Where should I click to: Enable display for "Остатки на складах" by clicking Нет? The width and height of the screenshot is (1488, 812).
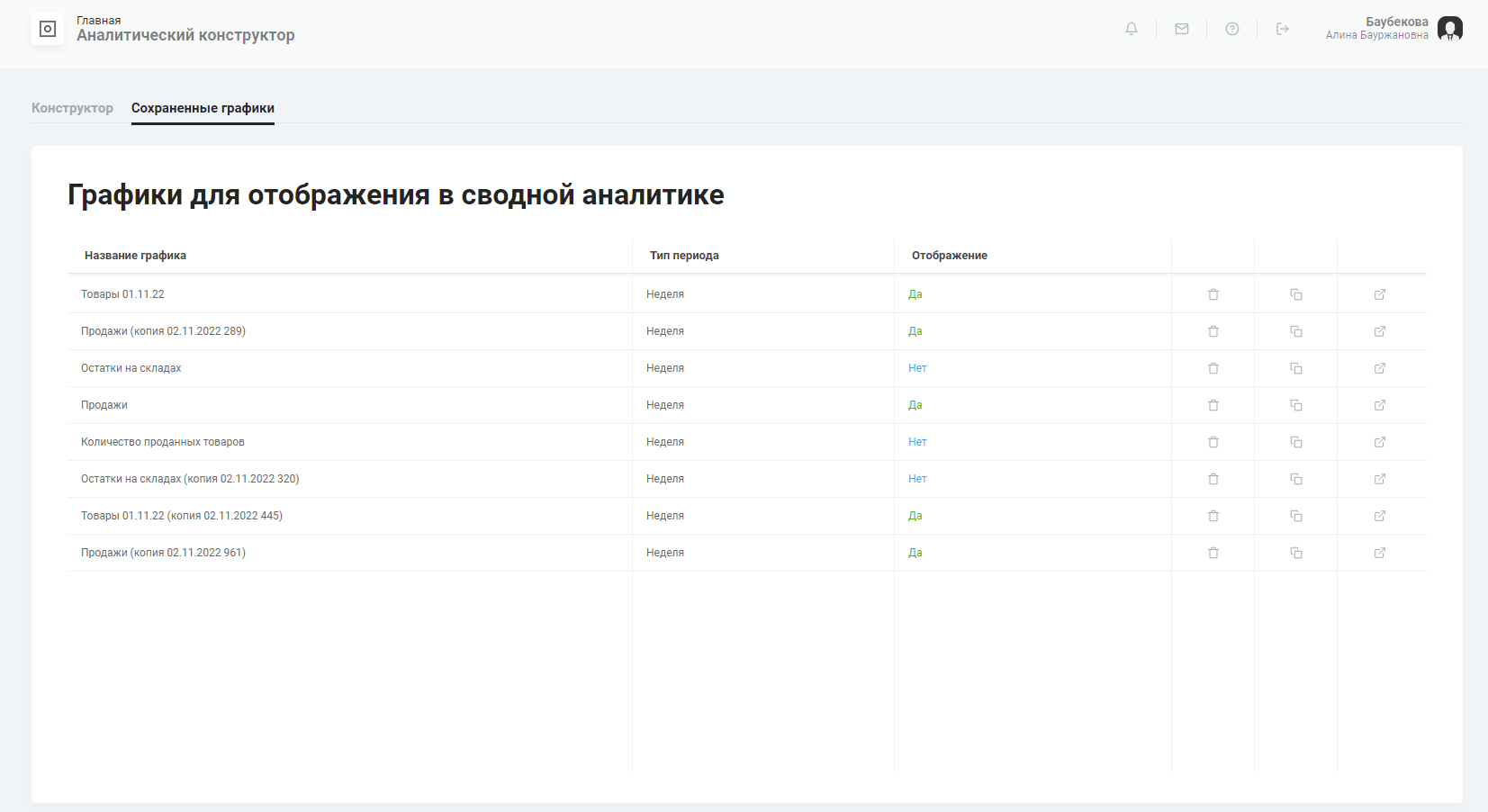click(x=917, y=367)
